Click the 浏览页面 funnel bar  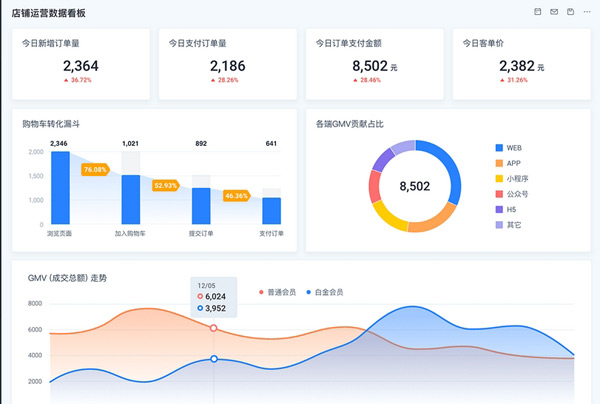click(x=60, y=187)
